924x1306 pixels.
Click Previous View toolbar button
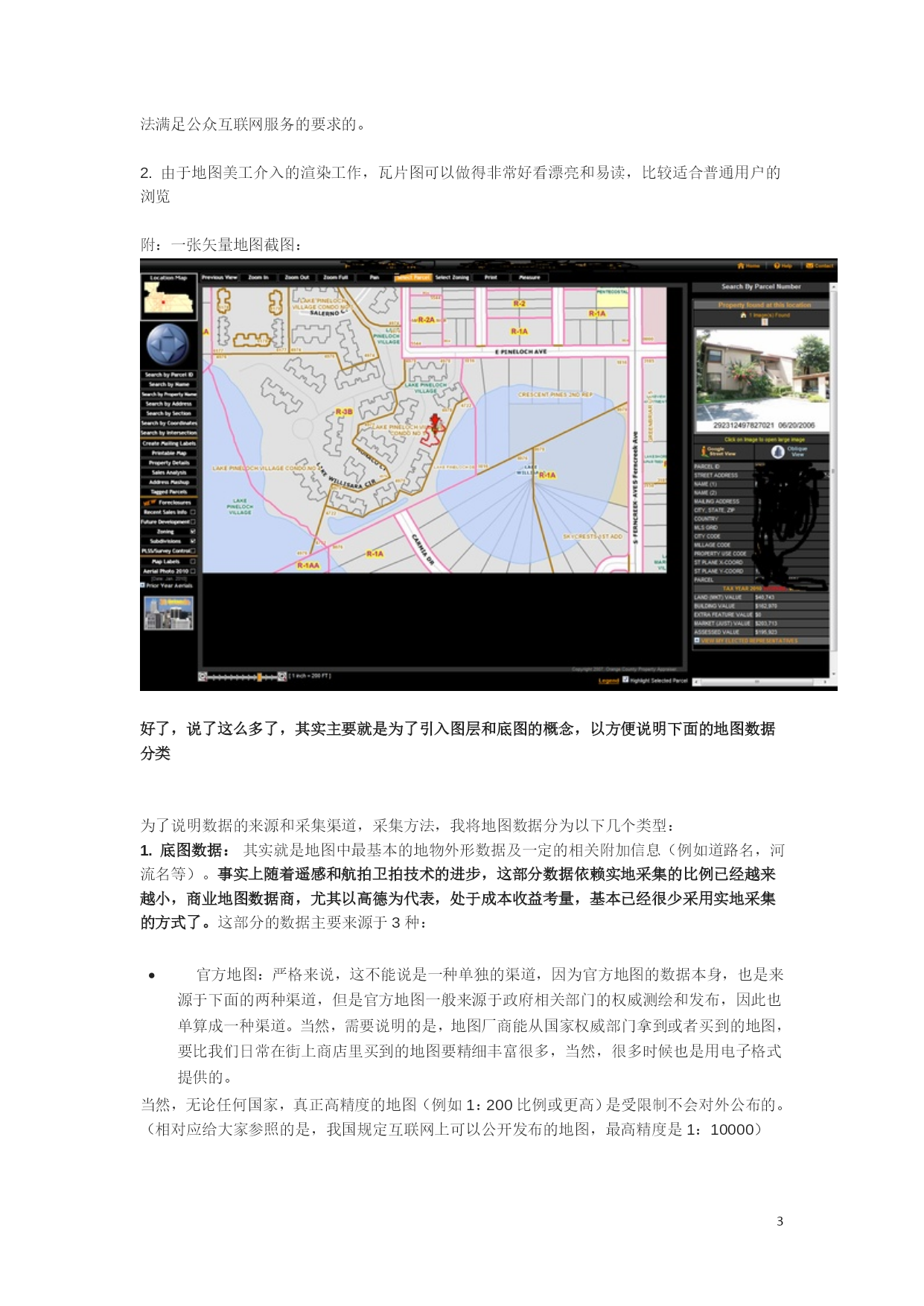click(x=220, y=278)
